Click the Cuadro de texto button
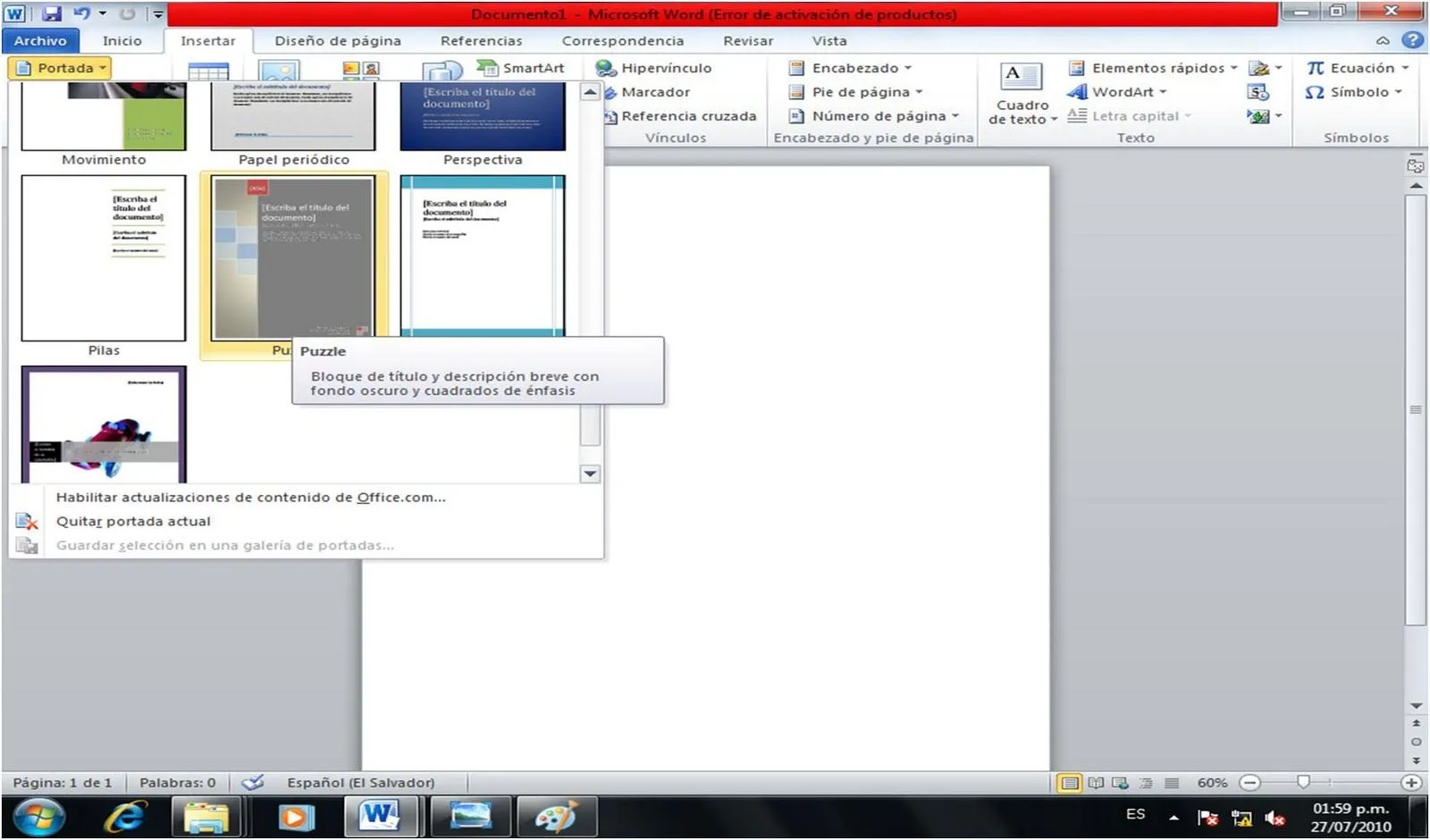Viewport: 1430px width, 840px height. [x=1022, y=94]
